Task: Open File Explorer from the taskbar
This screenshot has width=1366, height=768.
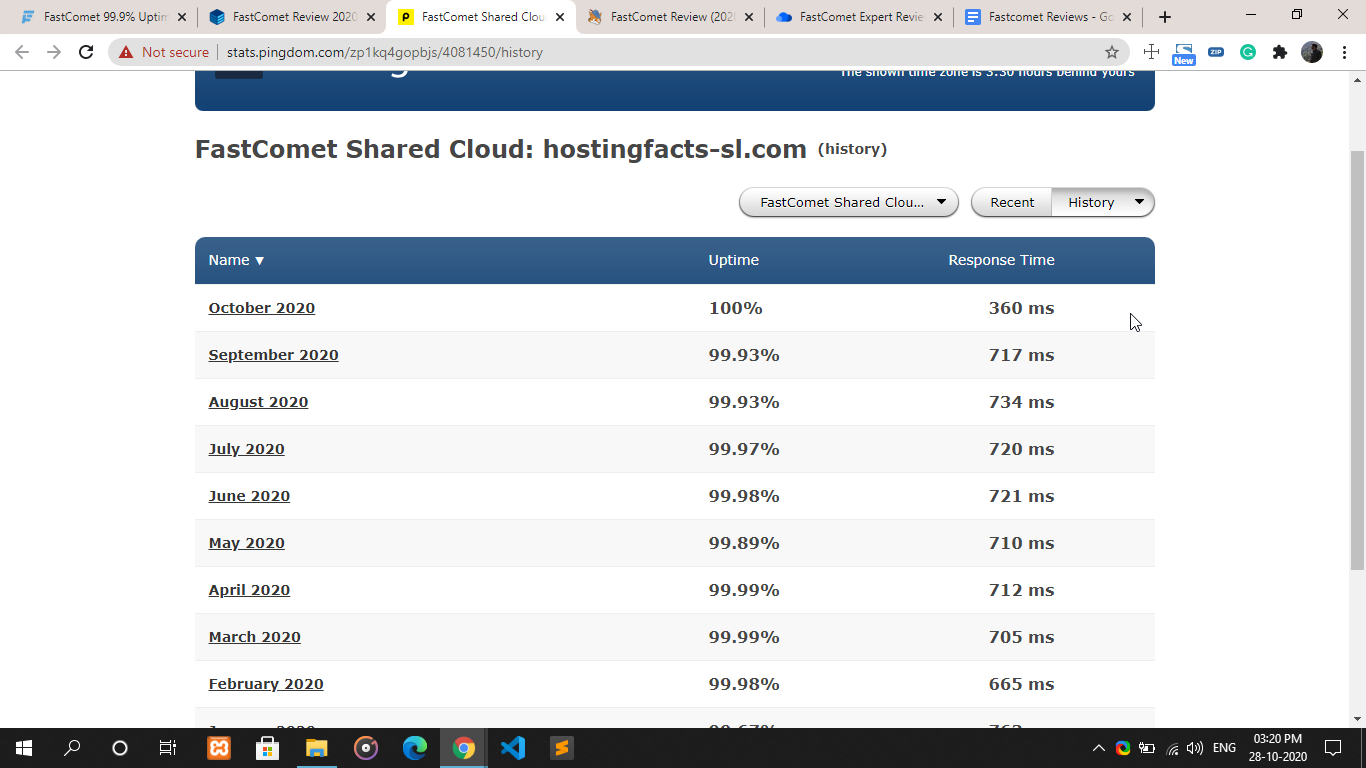Action: [x=316, y=748]
